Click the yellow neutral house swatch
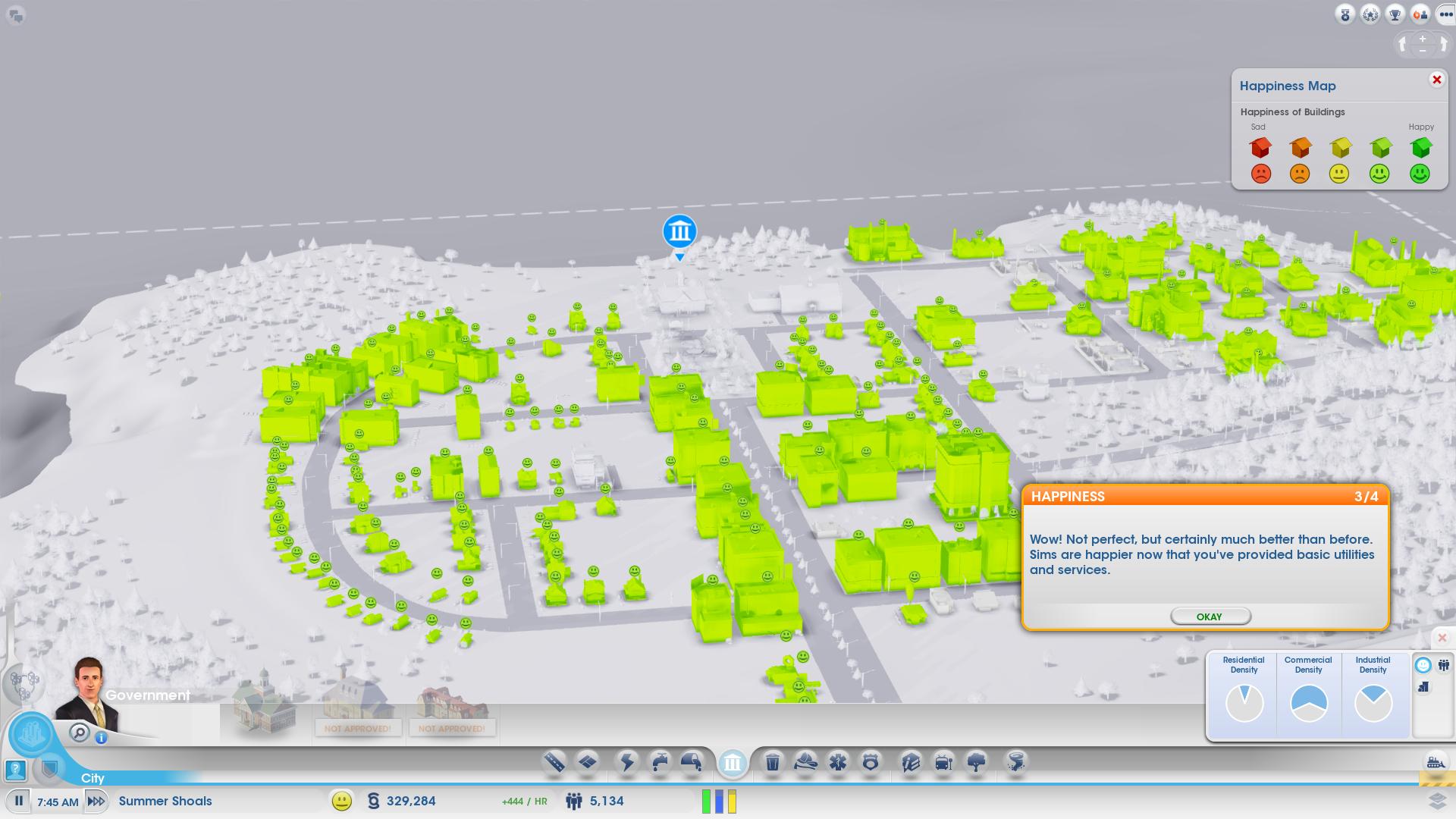The height and width of the screenshot is (819, 1456). point(1340,146)
